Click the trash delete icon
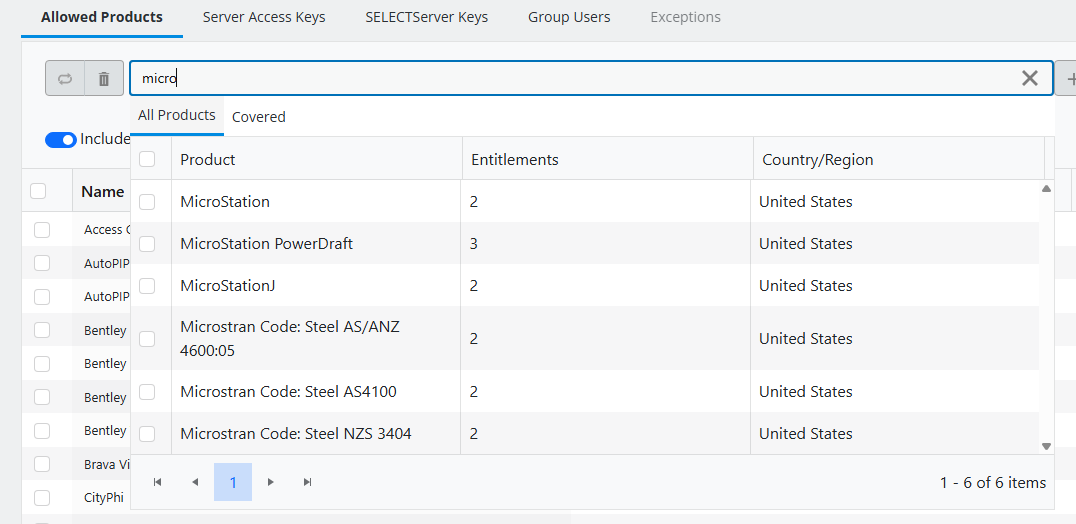The image size is (1076, 524). tap(104, 79)
